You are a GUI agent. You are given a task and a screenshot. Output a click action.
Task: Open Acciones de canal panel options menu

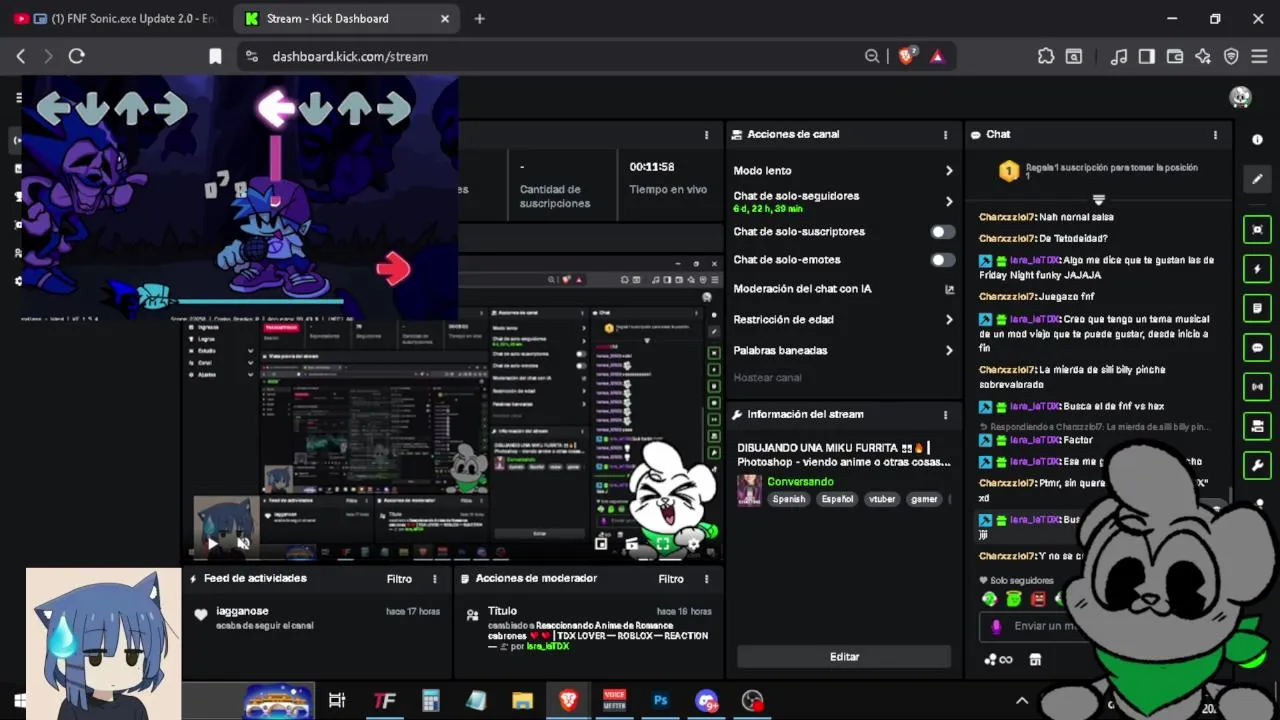point(945,134)
